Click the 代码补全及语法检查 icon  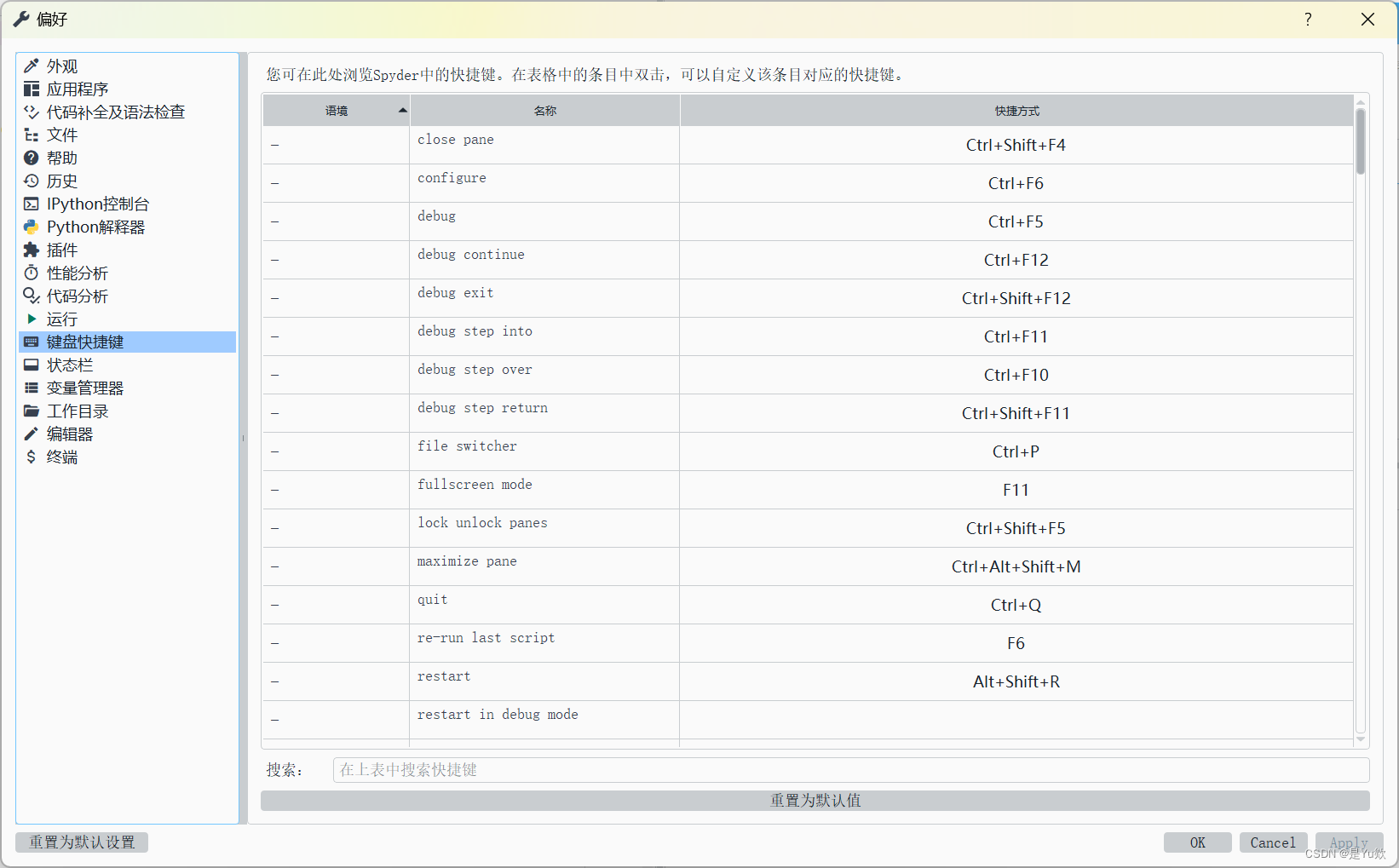click(32, 112)
